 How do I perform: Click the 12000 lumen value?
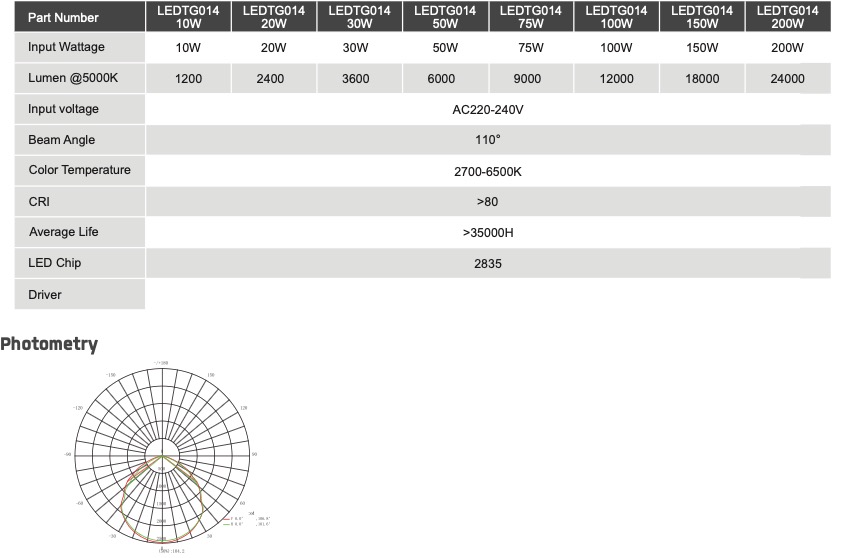(616, 79)
